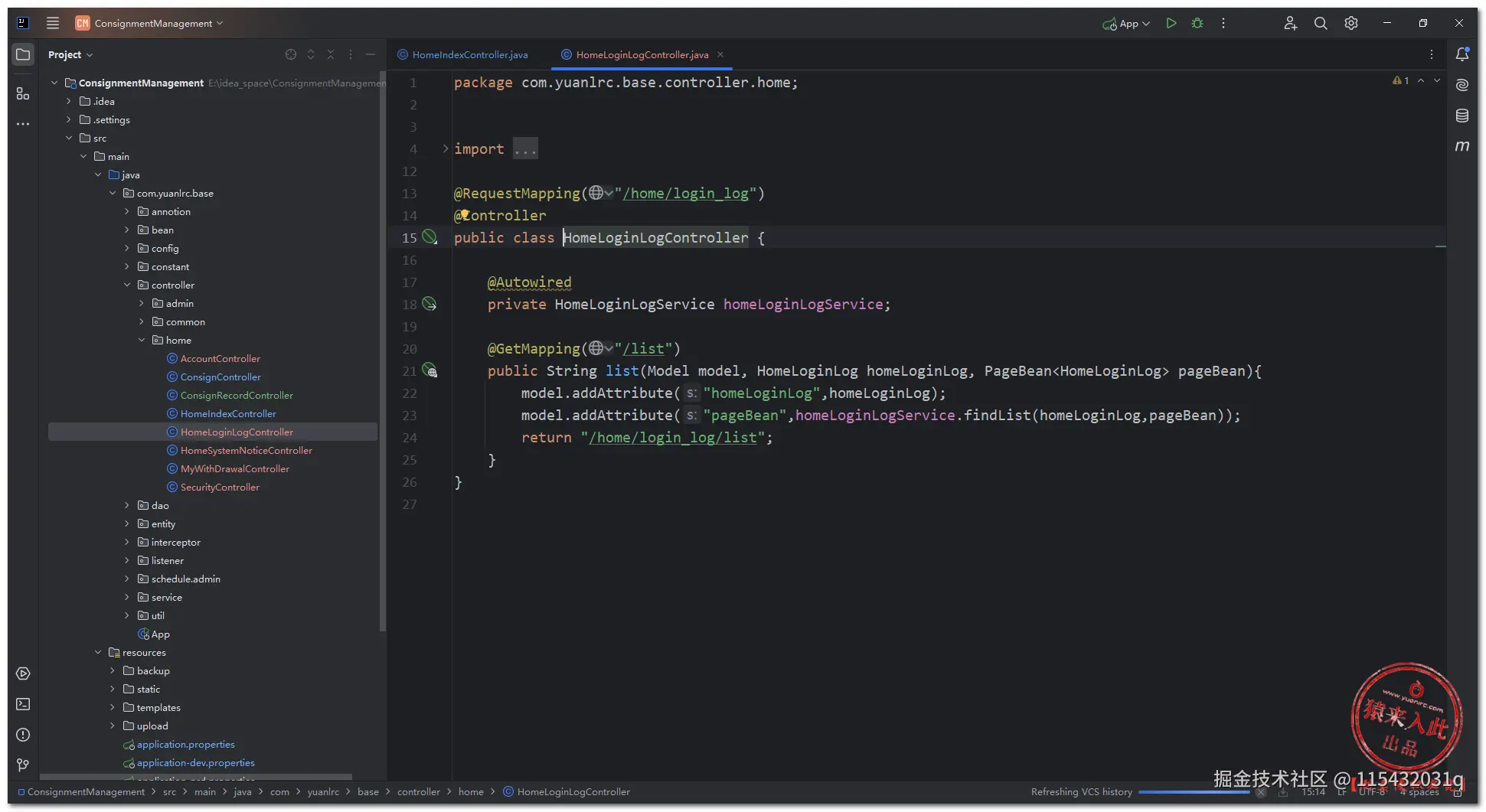The width and height of the screenshot is (1486, 812).
Task: Open the Database tool window
Action: [x=1462, y=116]
